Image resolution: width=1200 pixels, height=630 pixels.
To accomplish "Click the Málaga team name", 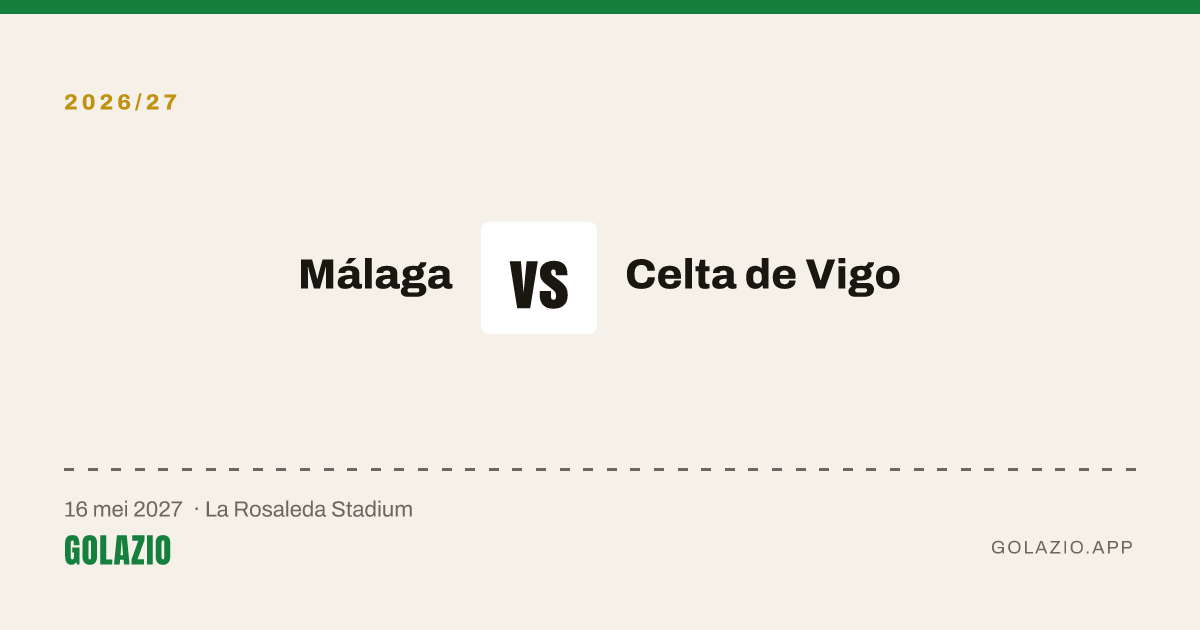I will pyautogui.click(x=376, y=275).
